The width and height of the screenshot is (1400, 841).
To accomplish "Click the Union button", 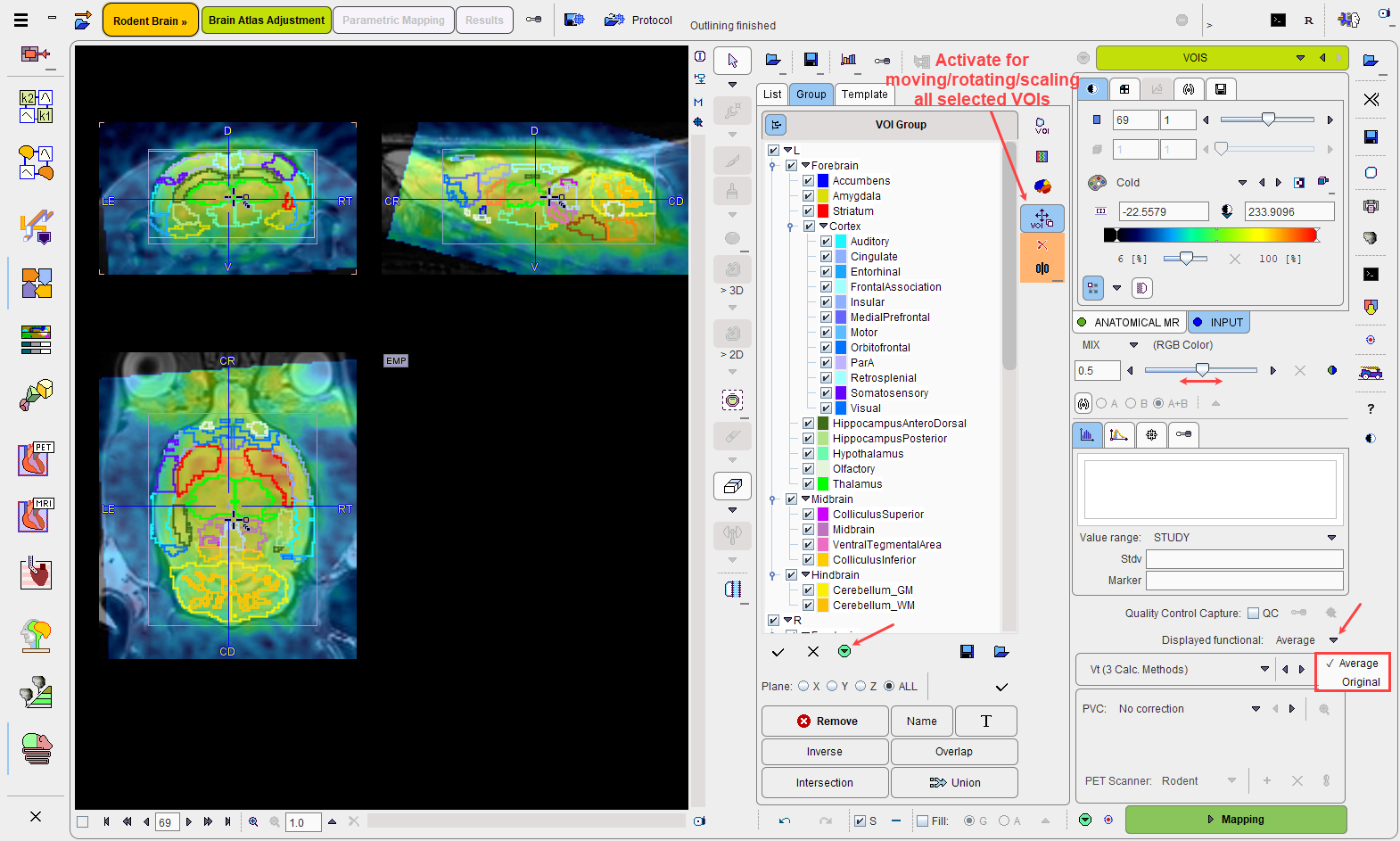I will [954, 783].
